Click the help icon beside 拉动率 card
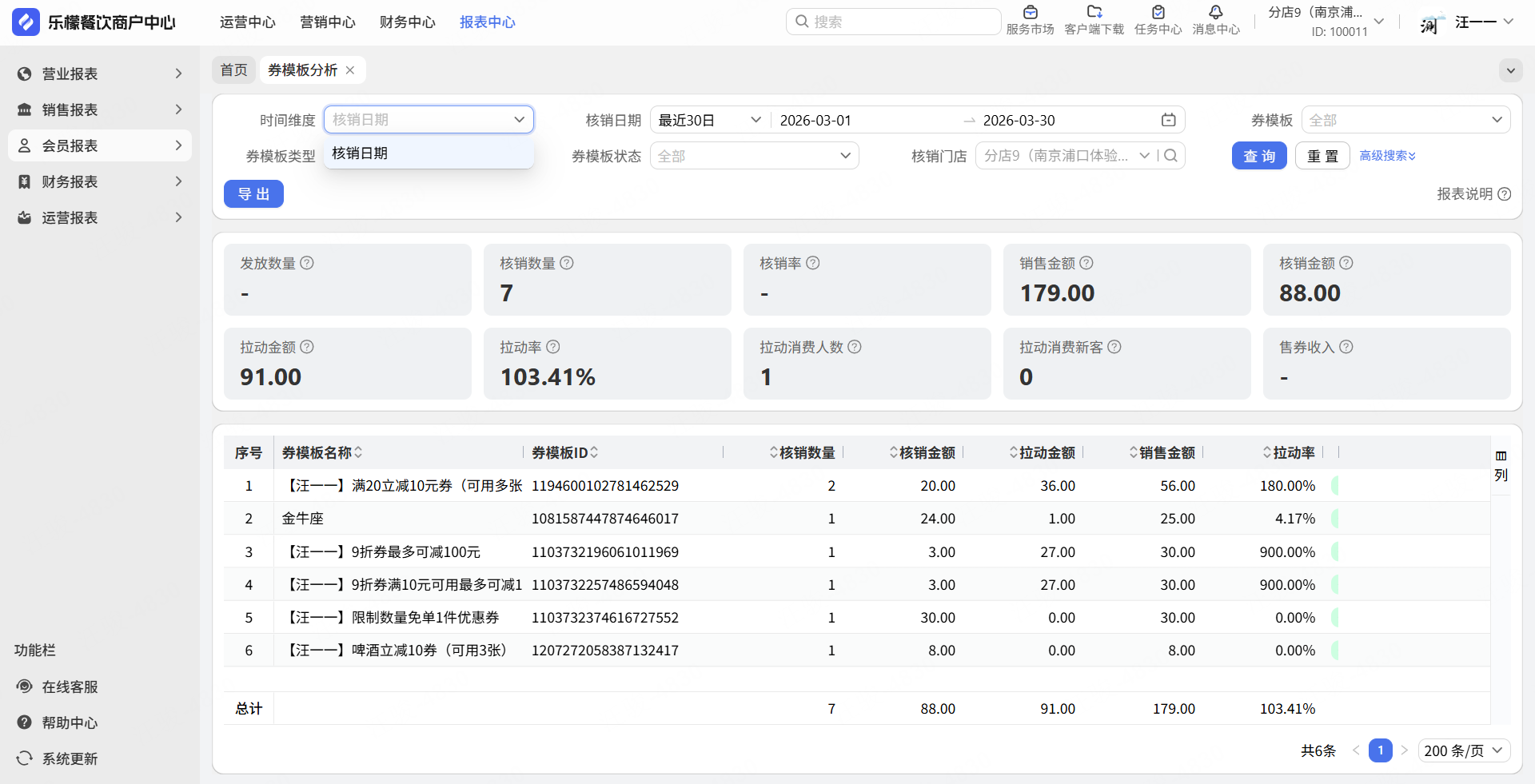The height and width of the screenshot is (784, 1535). click(553, 347)
